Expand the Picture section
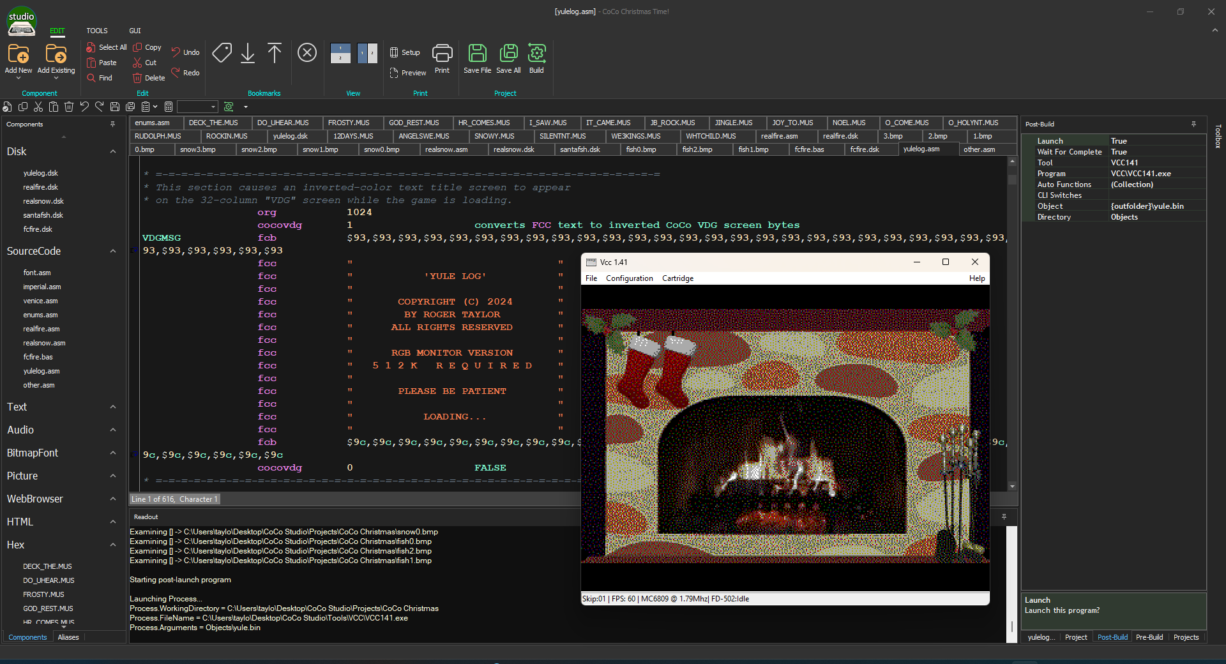 point(112,476)
